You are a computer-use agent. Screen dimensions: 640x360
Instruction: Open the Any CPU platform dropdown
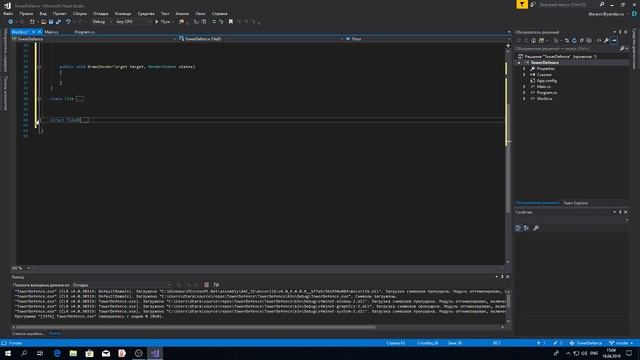tap(133, 22)
